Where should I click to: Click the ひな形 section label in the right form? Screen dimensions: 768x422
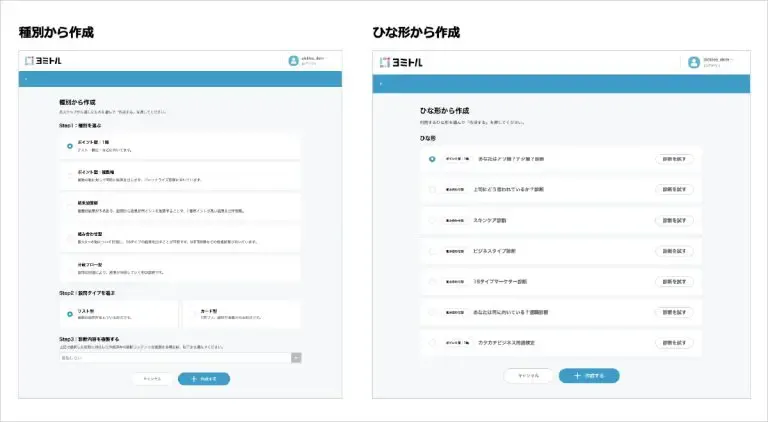[x=428, y=139]
